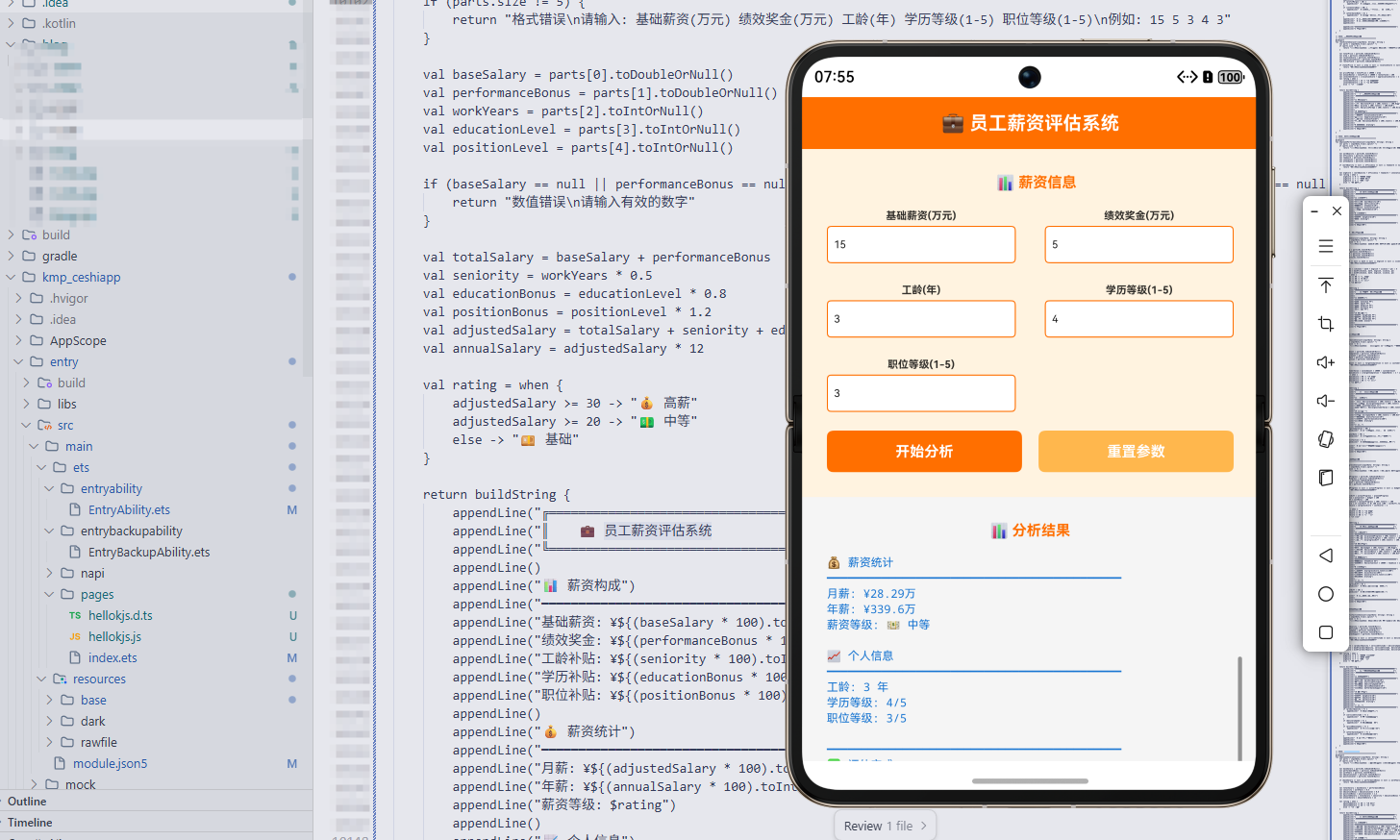Tap the emulator recents square button
This screenshot has width=1400, height=840.
click(x=1325, y=632)
